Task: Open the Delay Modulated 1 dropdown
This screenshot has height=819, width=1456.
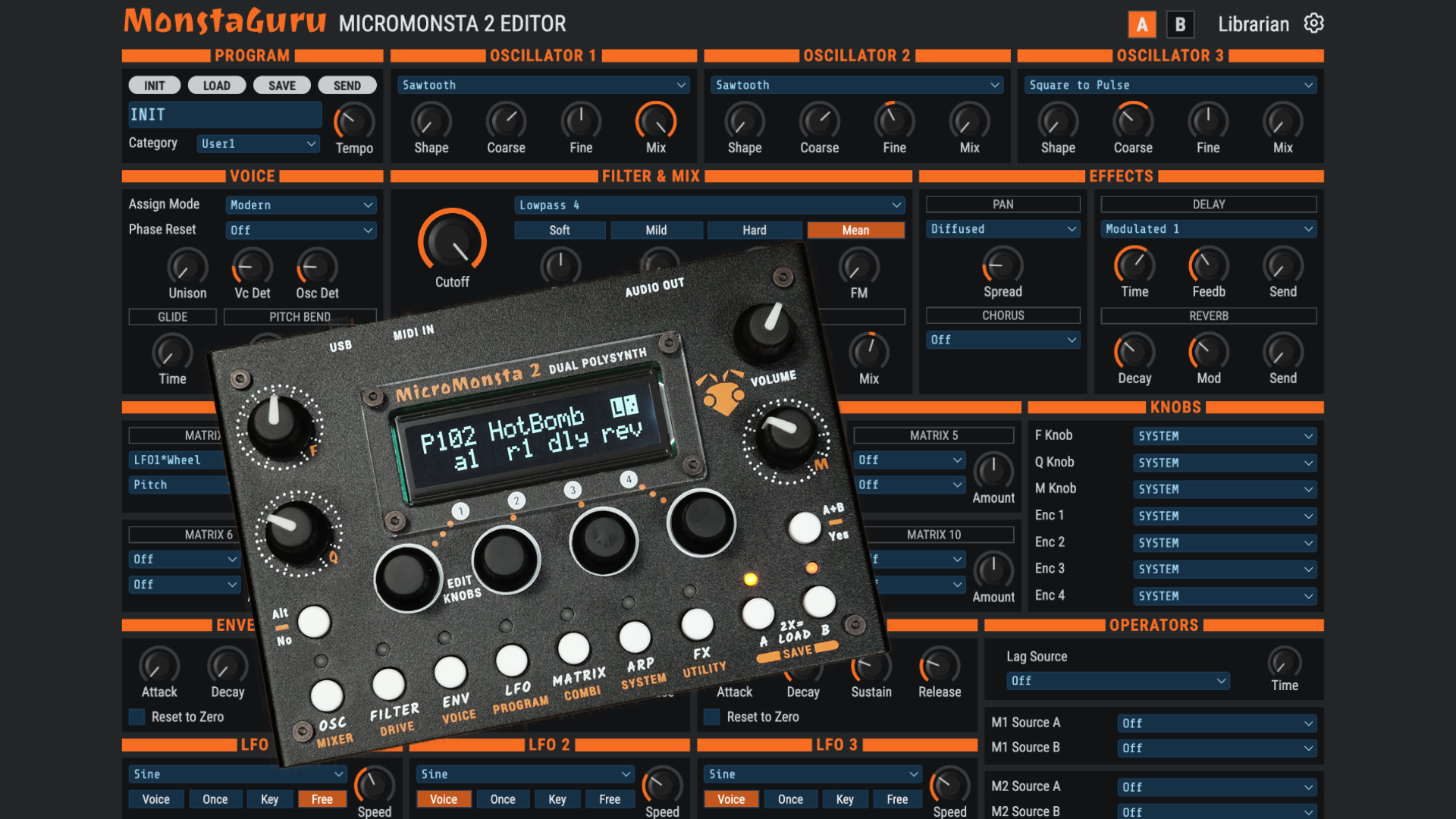Action: coord(1209,228)
